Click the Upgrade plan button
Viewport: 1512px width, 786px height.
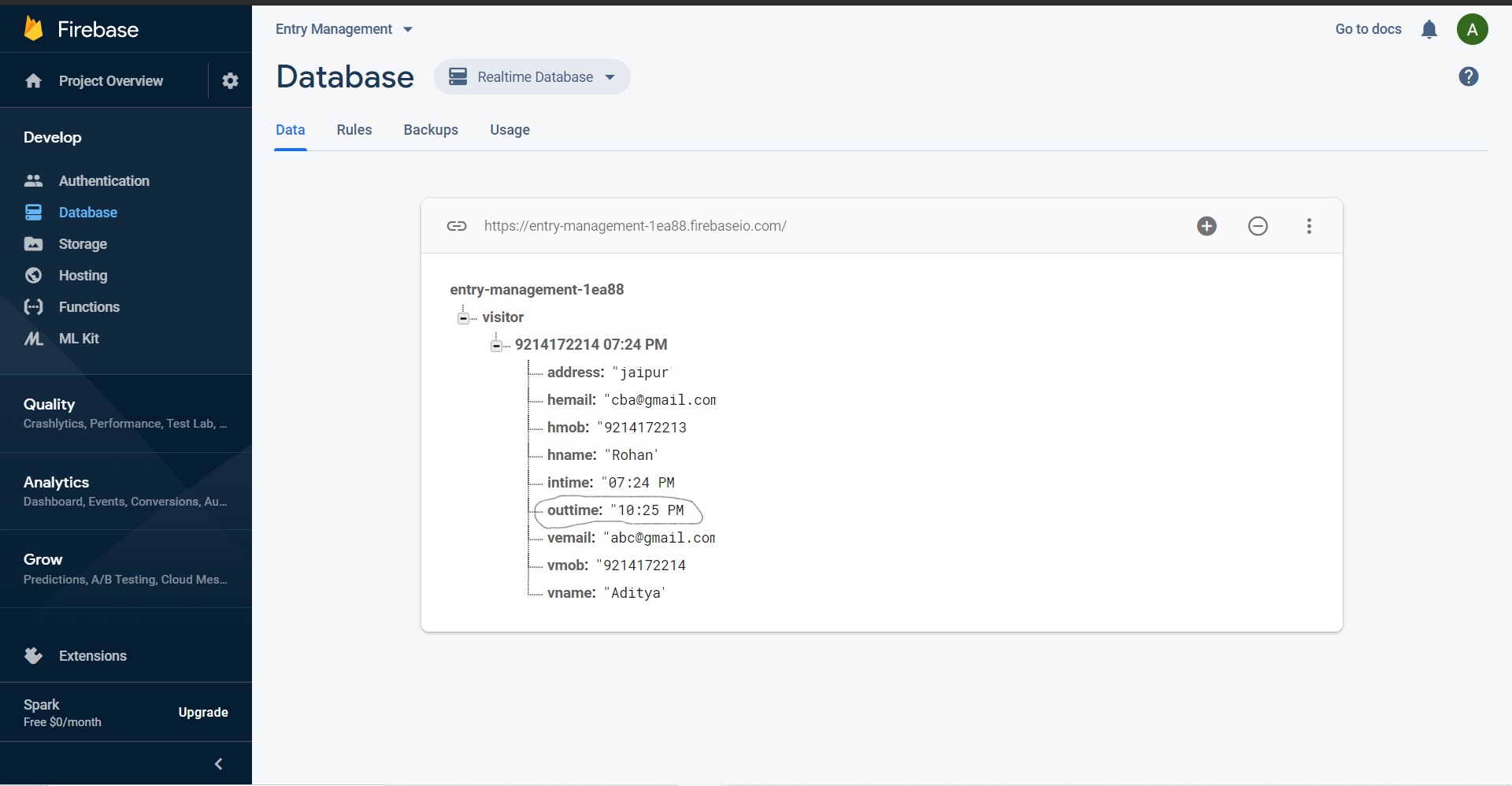[x=203, y=712]
